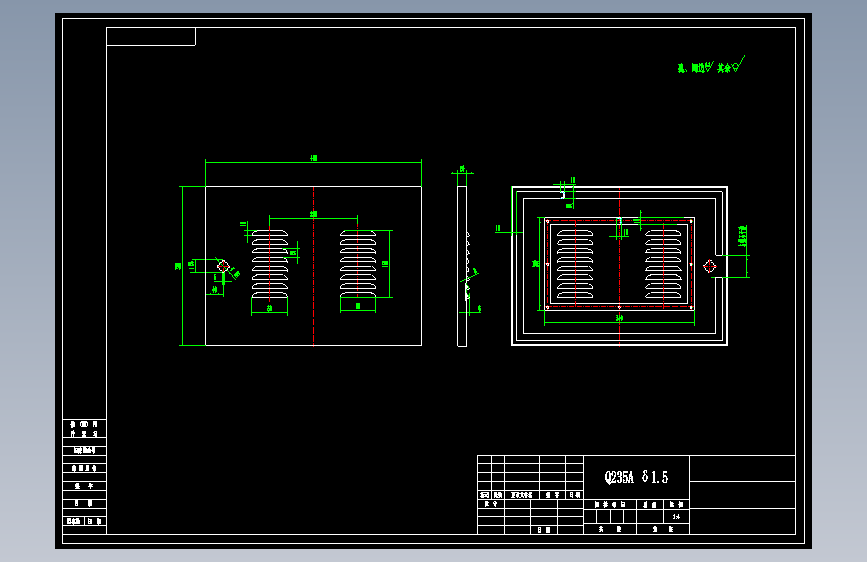867x562 pixels.
Task: Click the empty revision box in the top-left corner
Action: pyautogui.click(x=151, y=37)
